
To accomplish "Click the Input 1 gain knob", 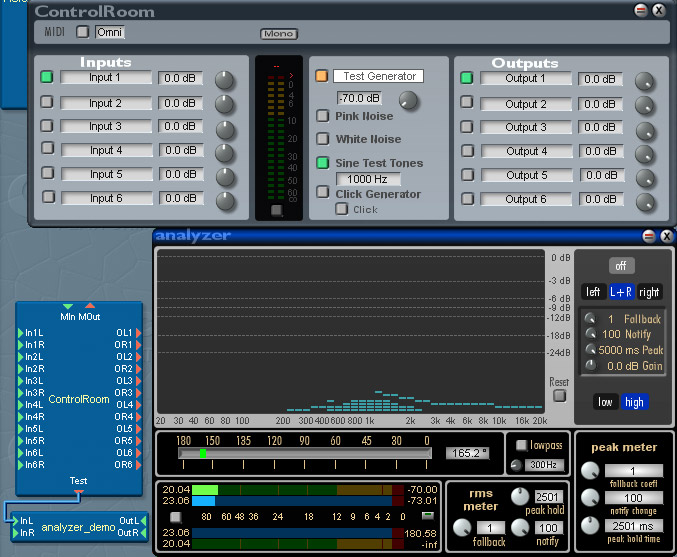I will [226, 80].
